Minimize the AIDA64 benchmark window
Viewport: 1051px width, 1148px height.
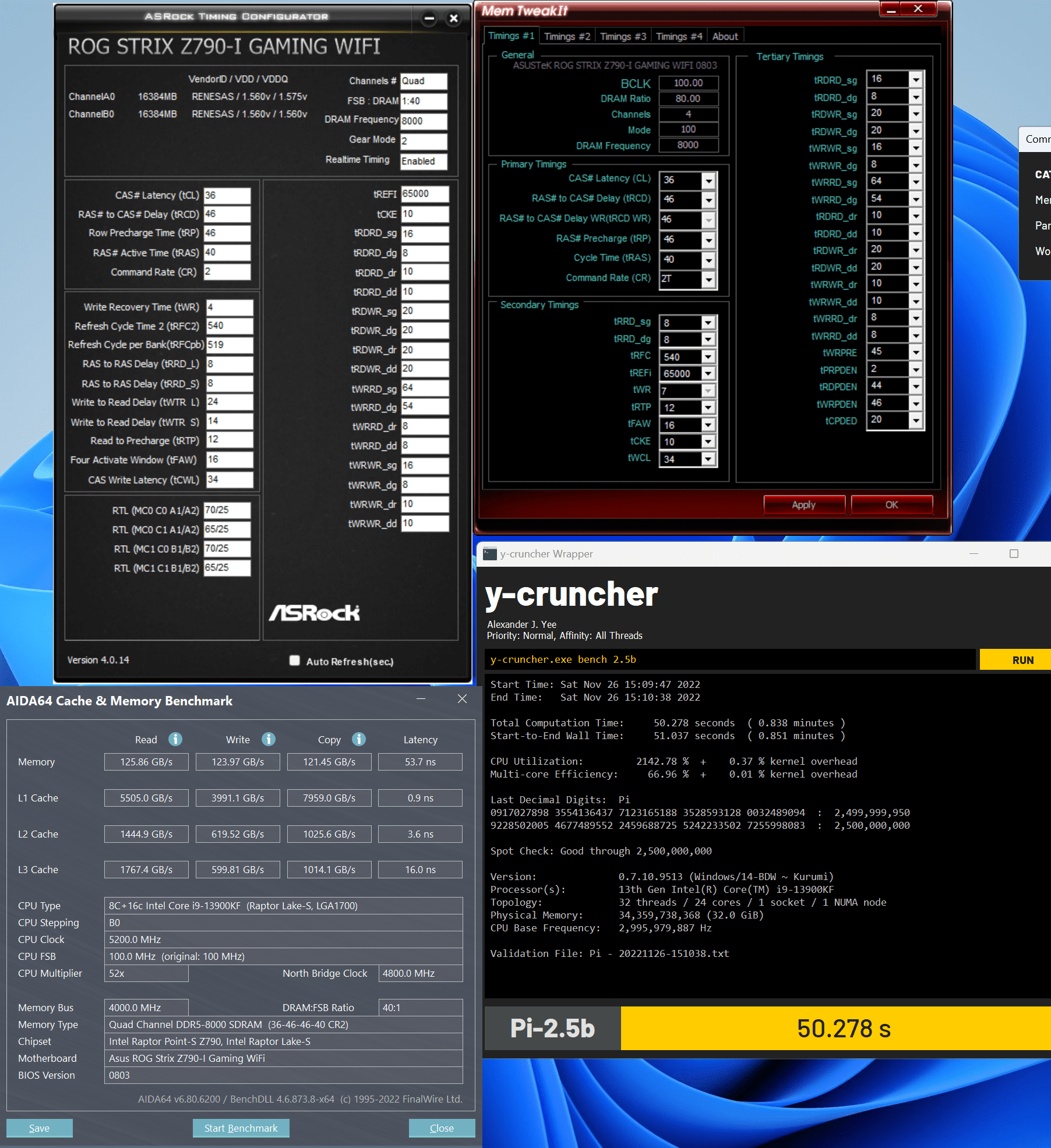(421, 699)
